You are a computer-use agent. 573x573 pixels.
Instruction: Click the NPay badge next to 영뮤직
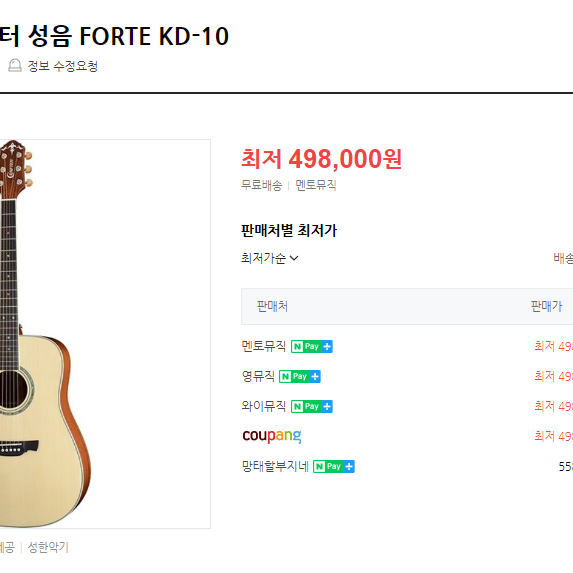click(300, 376)
